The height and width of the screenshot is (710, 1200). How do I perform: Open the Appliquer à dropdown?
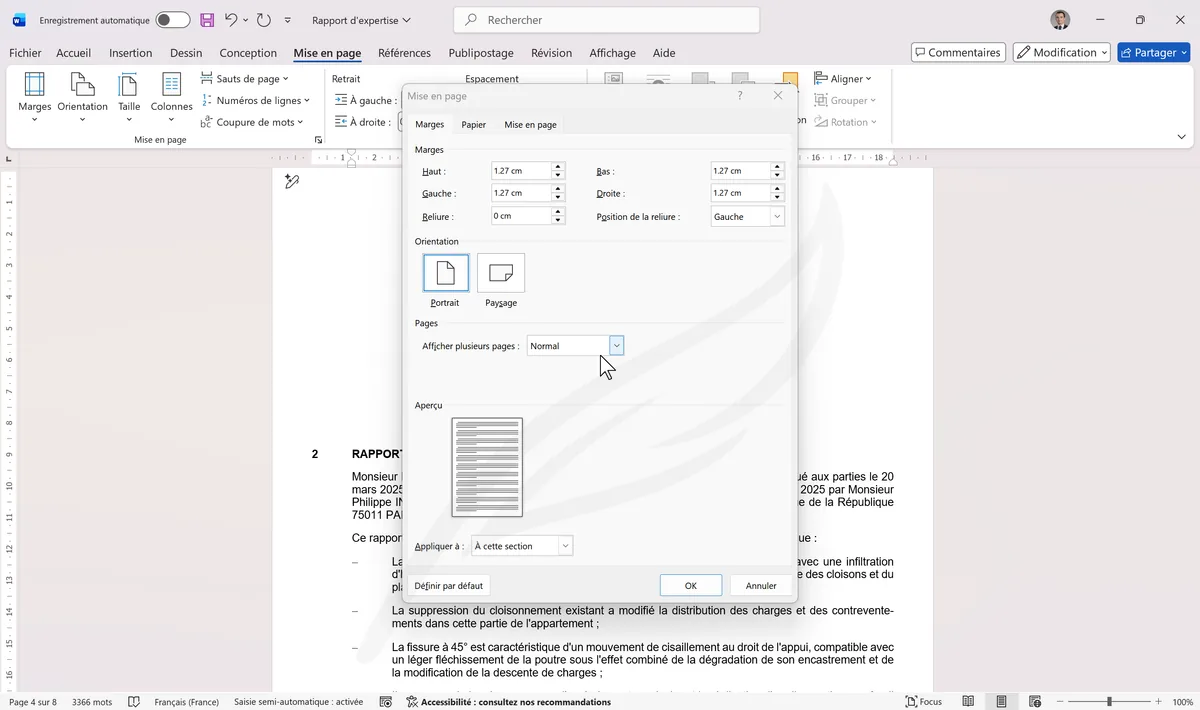(566, 545)
